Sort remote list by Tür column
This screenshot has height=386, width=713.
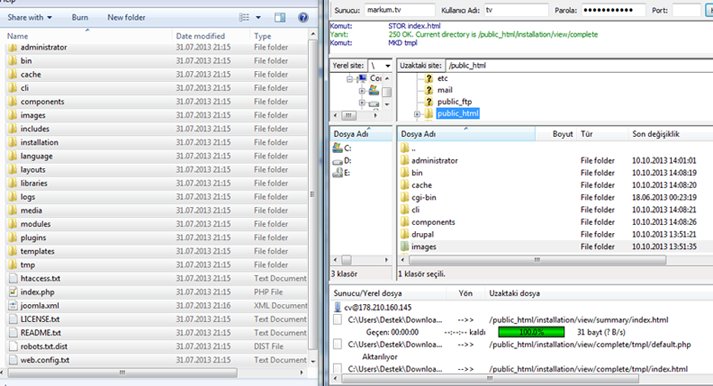603,134
